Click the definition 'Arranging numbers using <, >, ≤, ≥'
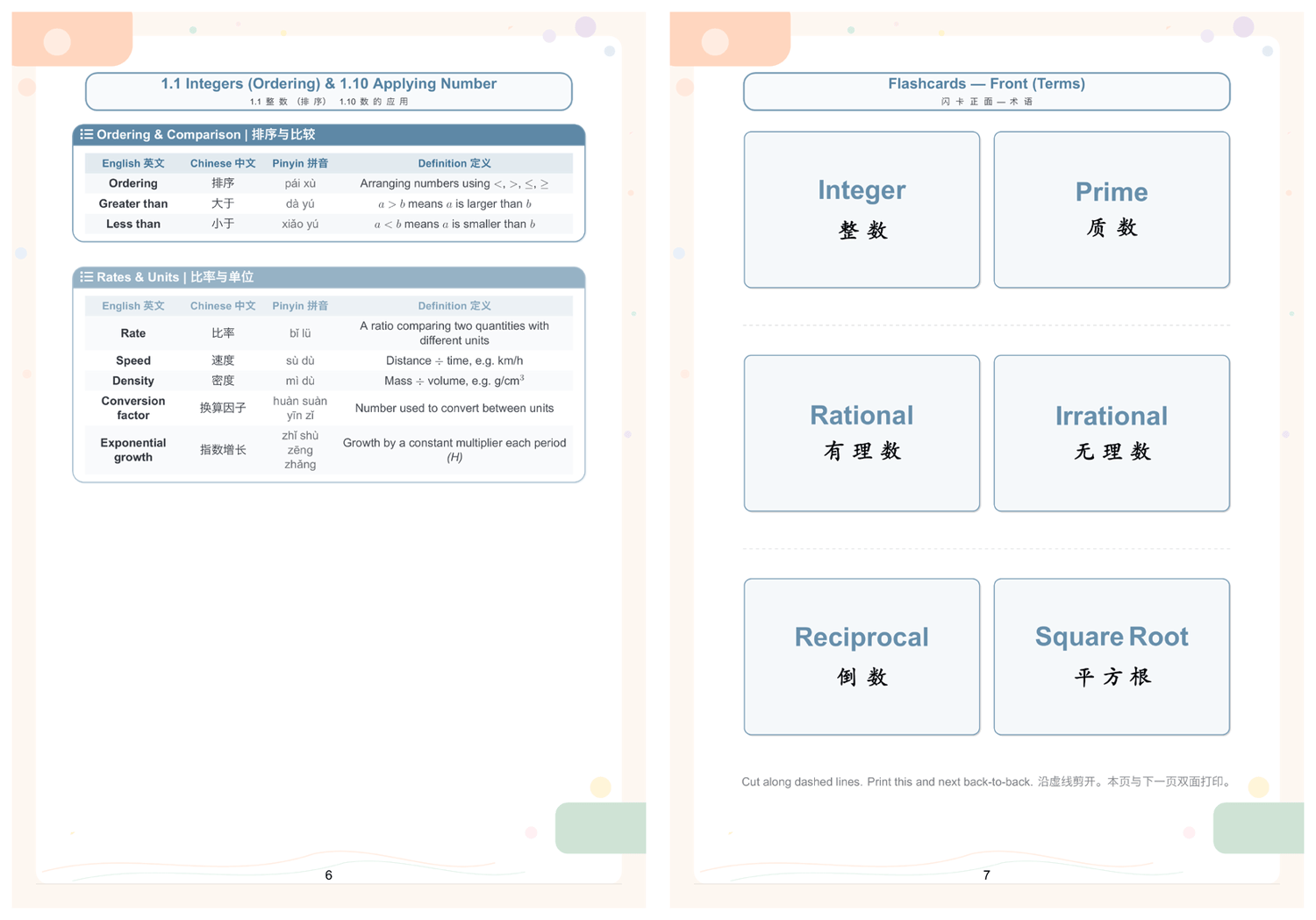Image resolution: width=1316 pixels, height=920 pixels. tap(454, 183)
